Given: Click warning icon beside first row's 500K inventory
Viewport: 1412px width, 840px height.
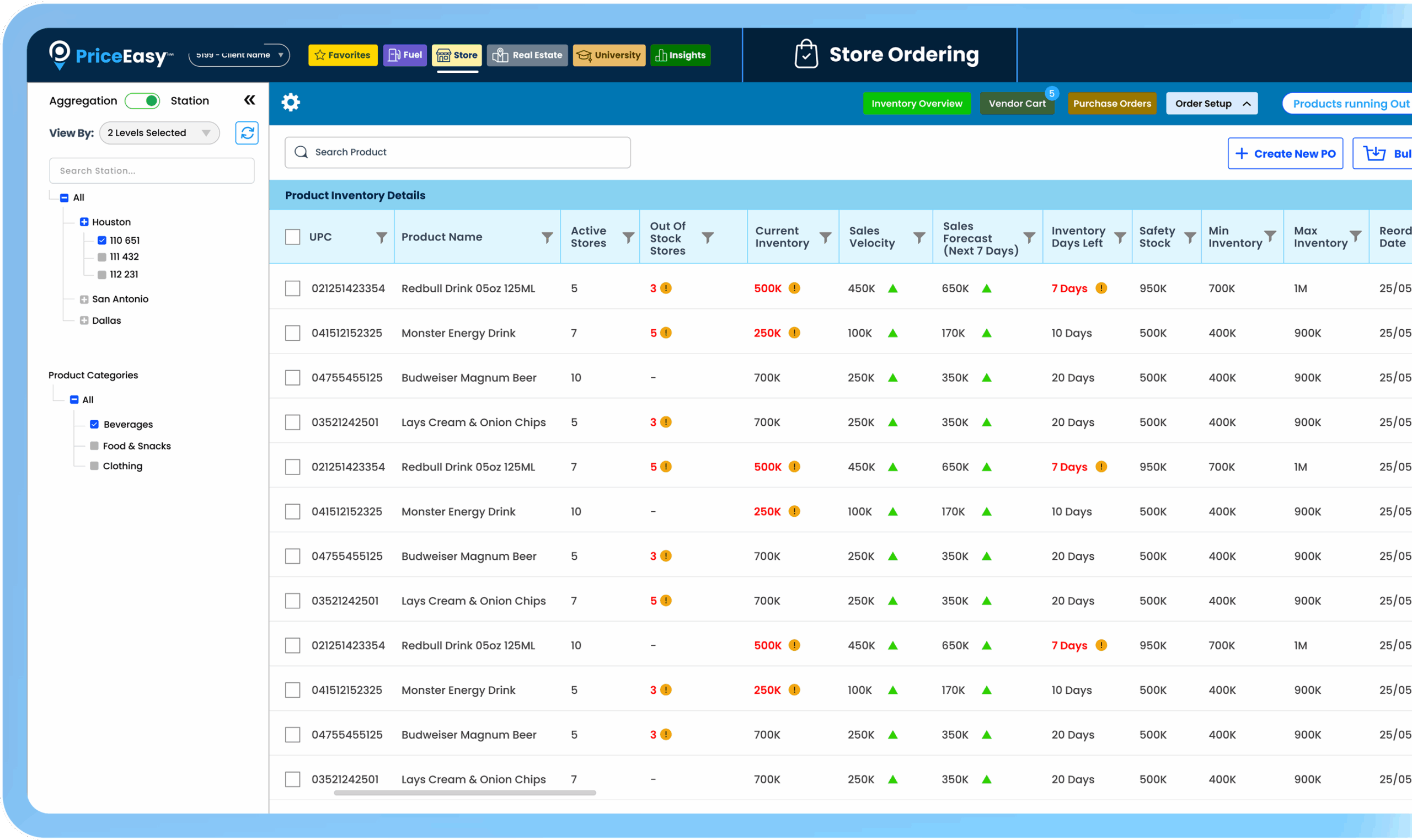Looking at the screenshot, I should click(794, 288).
